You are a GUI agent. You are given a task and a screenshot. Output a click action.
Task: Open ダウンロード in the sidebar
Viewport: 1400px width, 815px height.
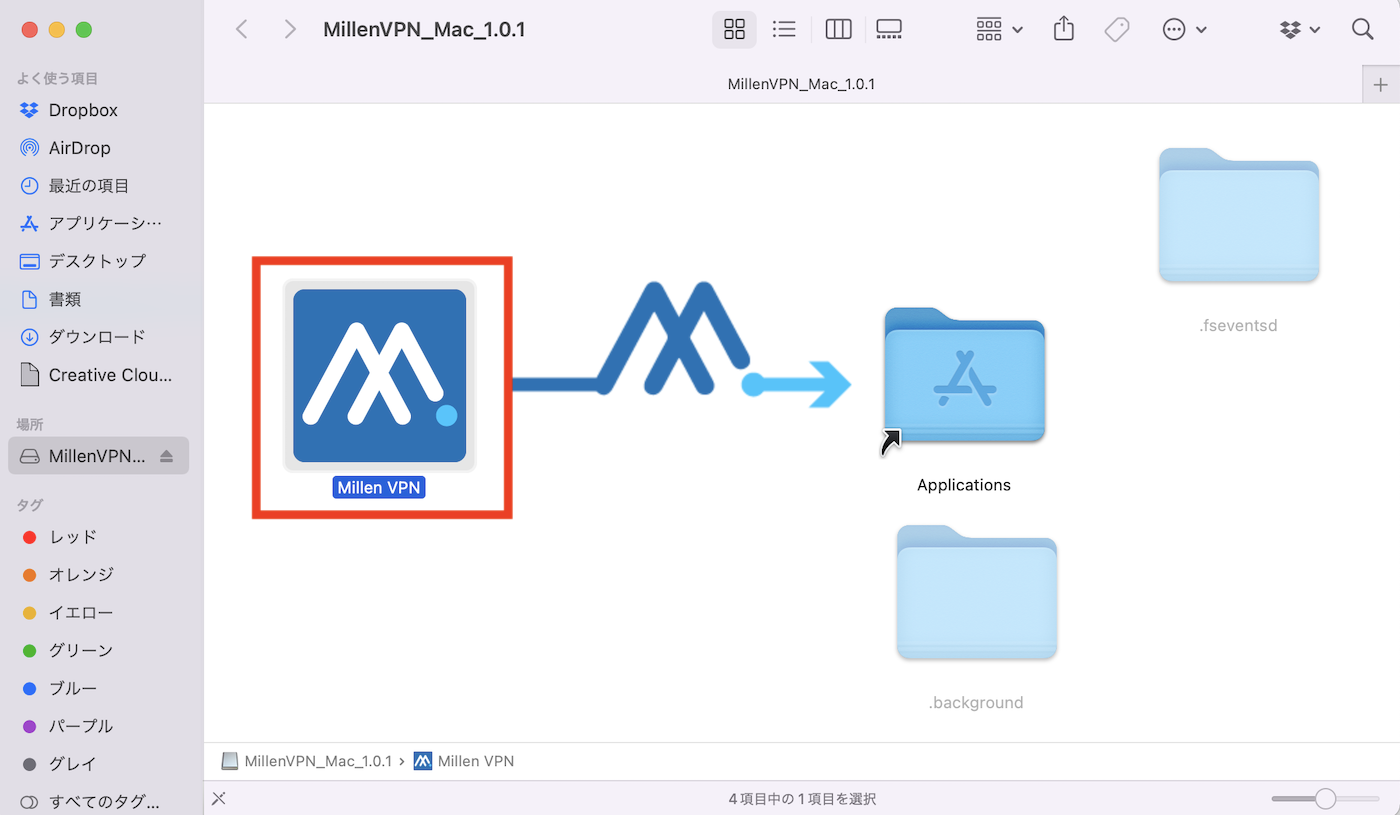click(98, 337)
